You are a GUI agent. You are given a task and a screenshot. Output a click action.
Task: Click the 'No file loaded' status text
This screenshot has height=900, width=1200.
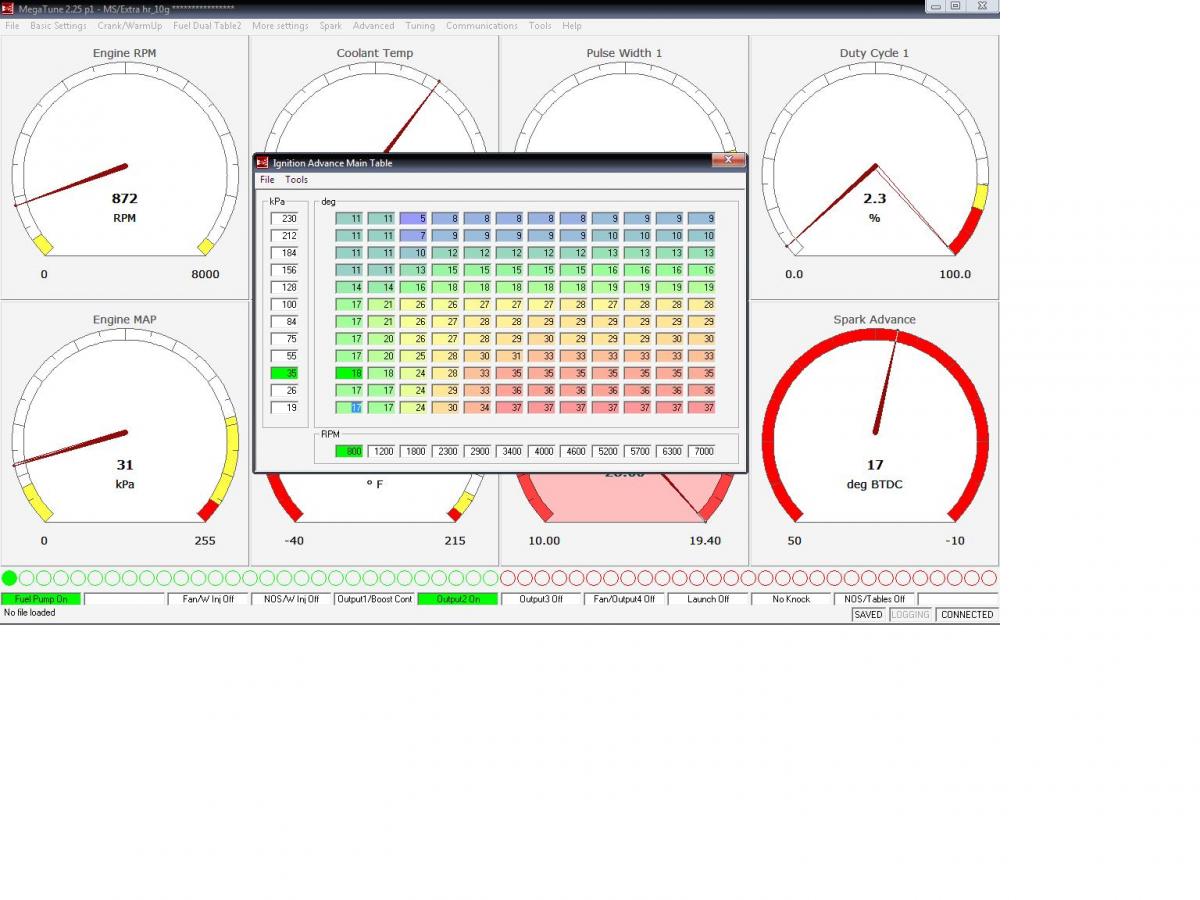(x=30, y=612)
